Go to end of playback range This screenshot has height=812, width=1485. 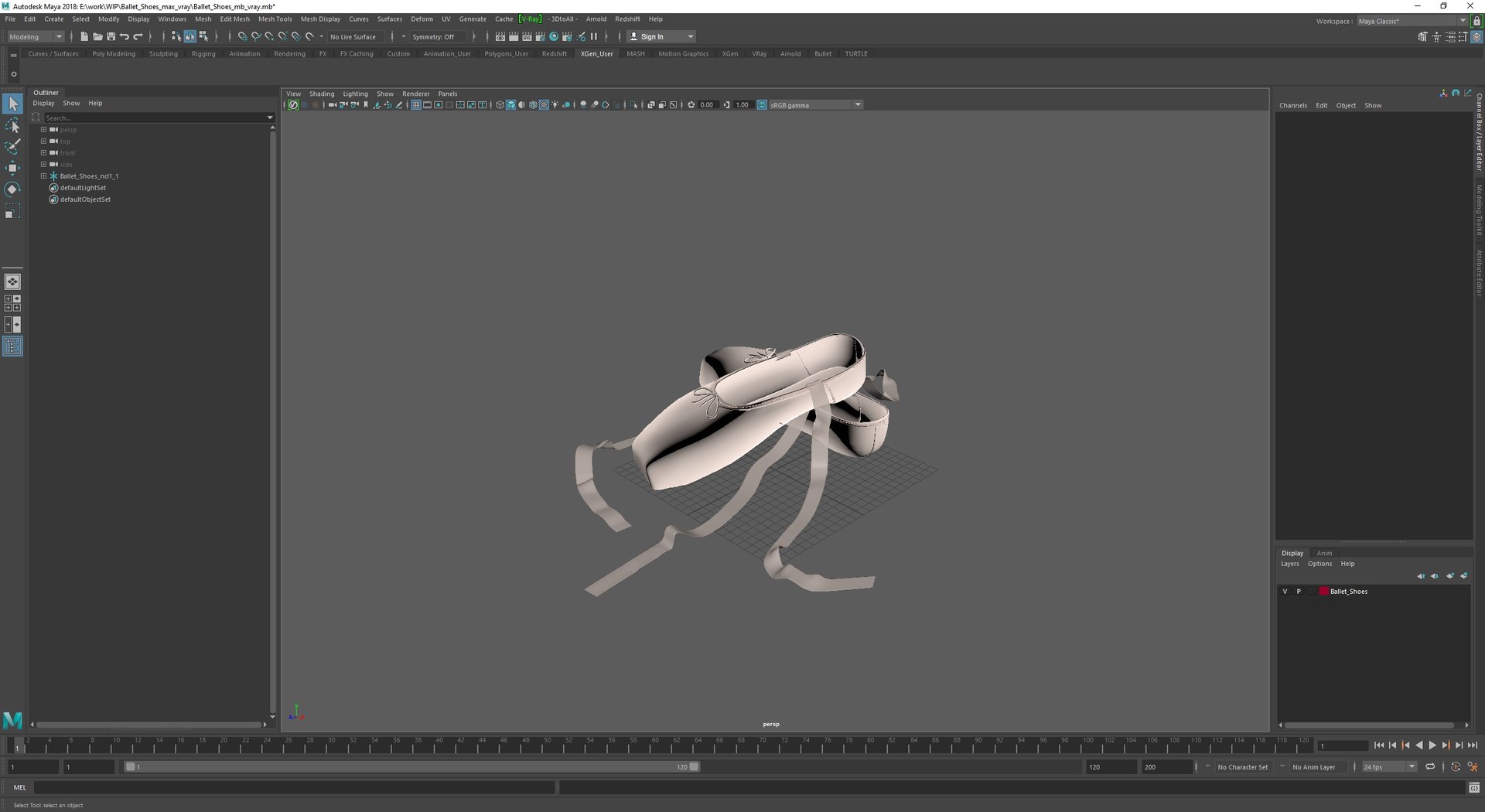coord(1473,745)
